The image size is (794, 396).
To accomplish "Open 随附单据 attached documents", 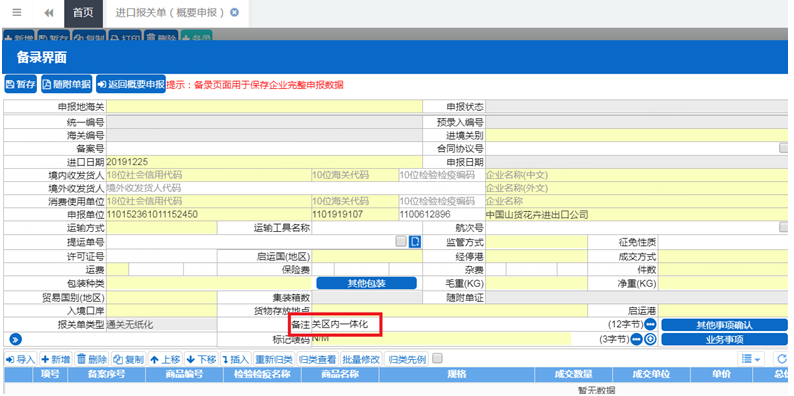I will 66,85.
